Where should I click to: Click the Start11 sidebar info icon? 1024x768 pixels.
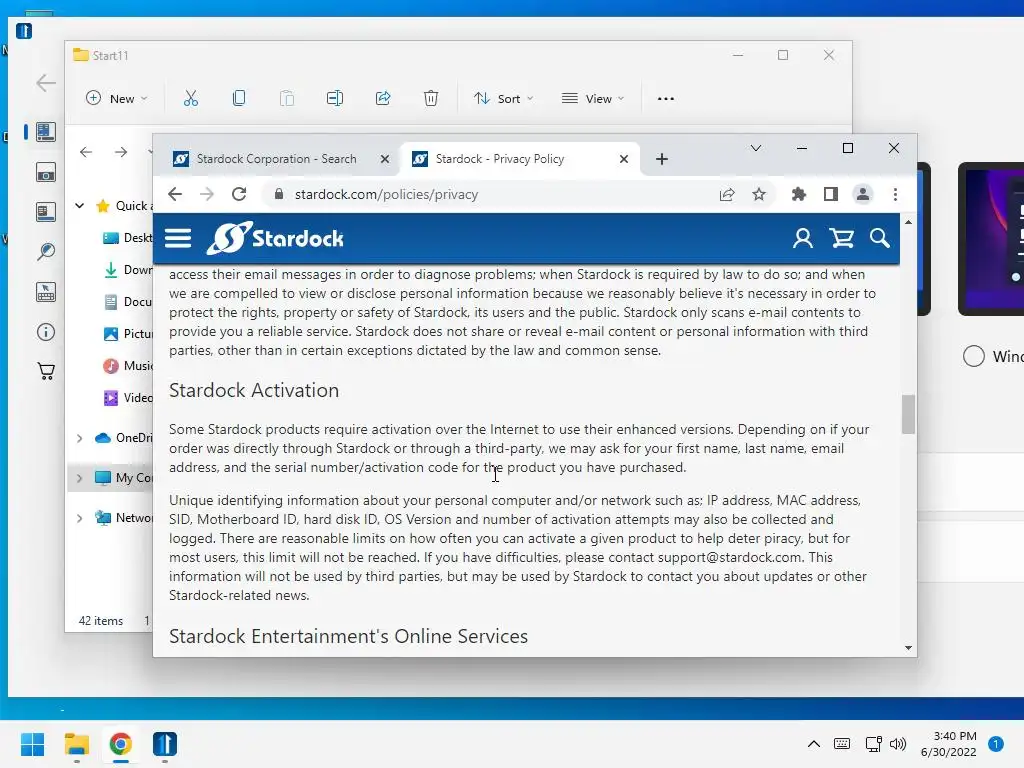tap(46, 332)
